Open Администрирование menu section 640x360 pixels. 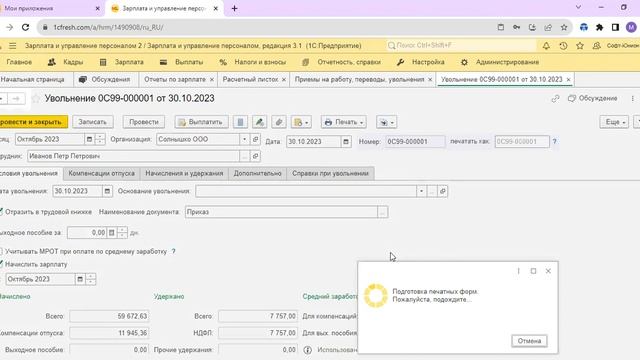coord(500,62)
